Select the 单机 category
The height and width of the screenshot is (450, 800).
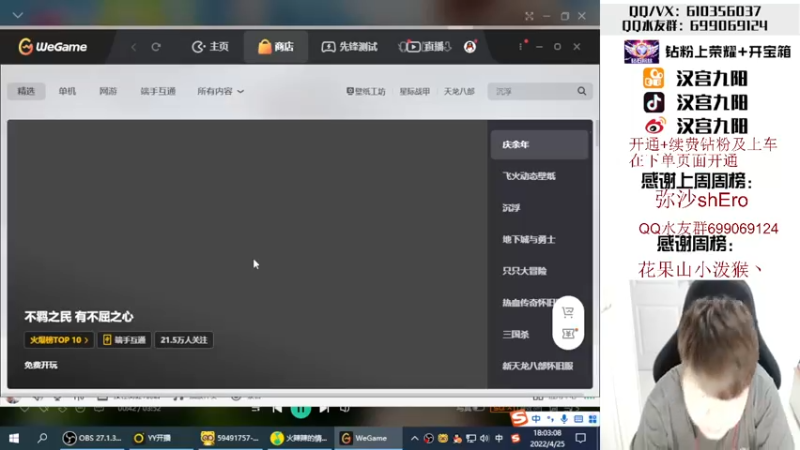pyautogui.click(x=67, y=91)
